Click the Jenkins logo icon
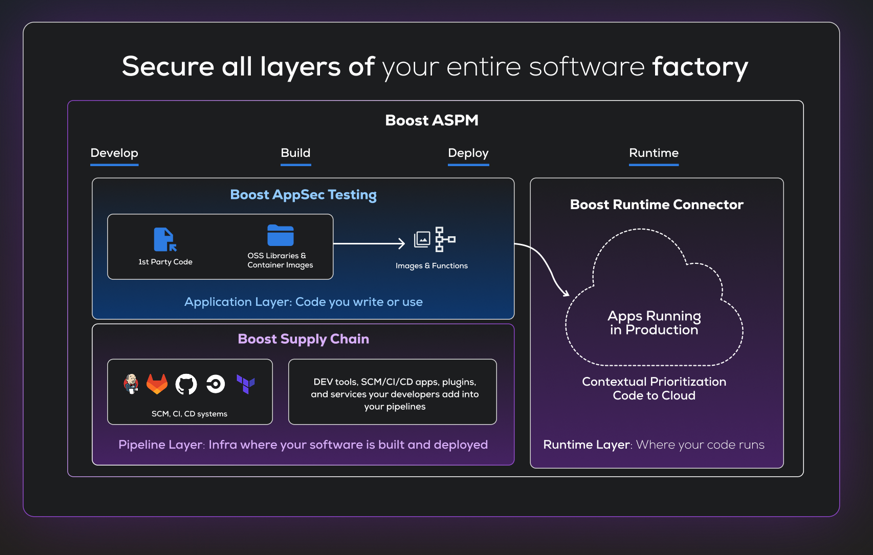Screen dimensions: 873x555 [131, 384]
